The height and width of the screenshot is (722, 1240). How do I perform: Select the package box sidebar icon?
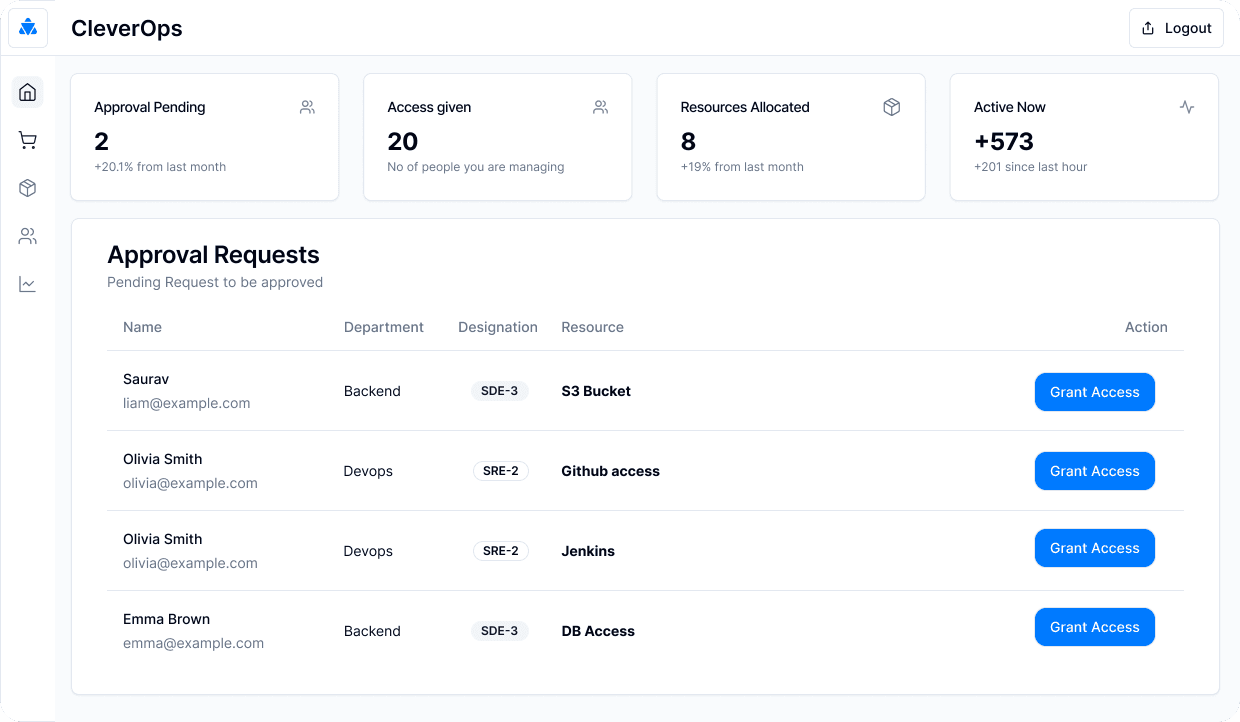coord(28,188)
